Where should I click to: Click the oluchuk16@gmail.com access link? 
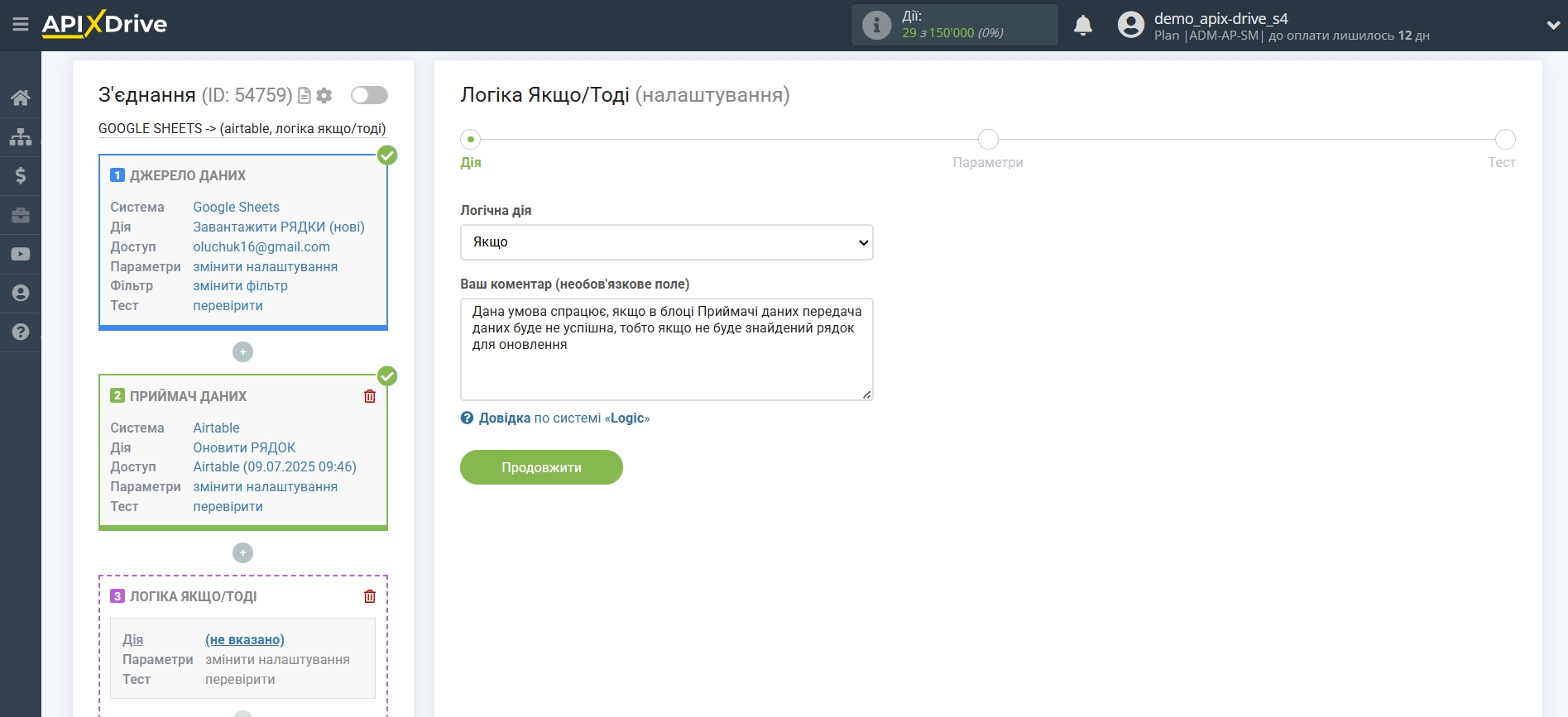click(x=261, y=247)
